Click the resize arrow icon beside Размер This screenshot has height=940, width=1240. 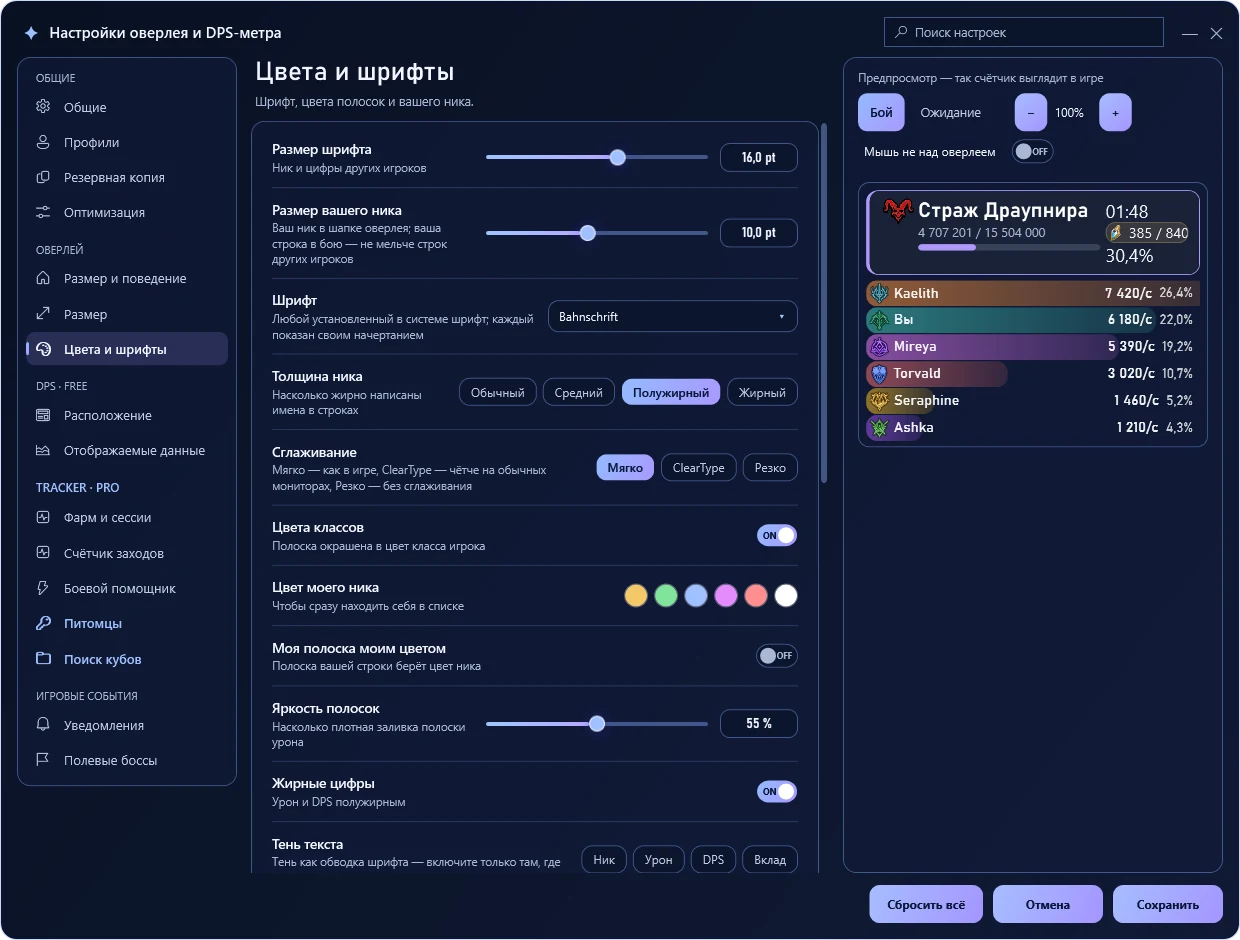point(43,314)
